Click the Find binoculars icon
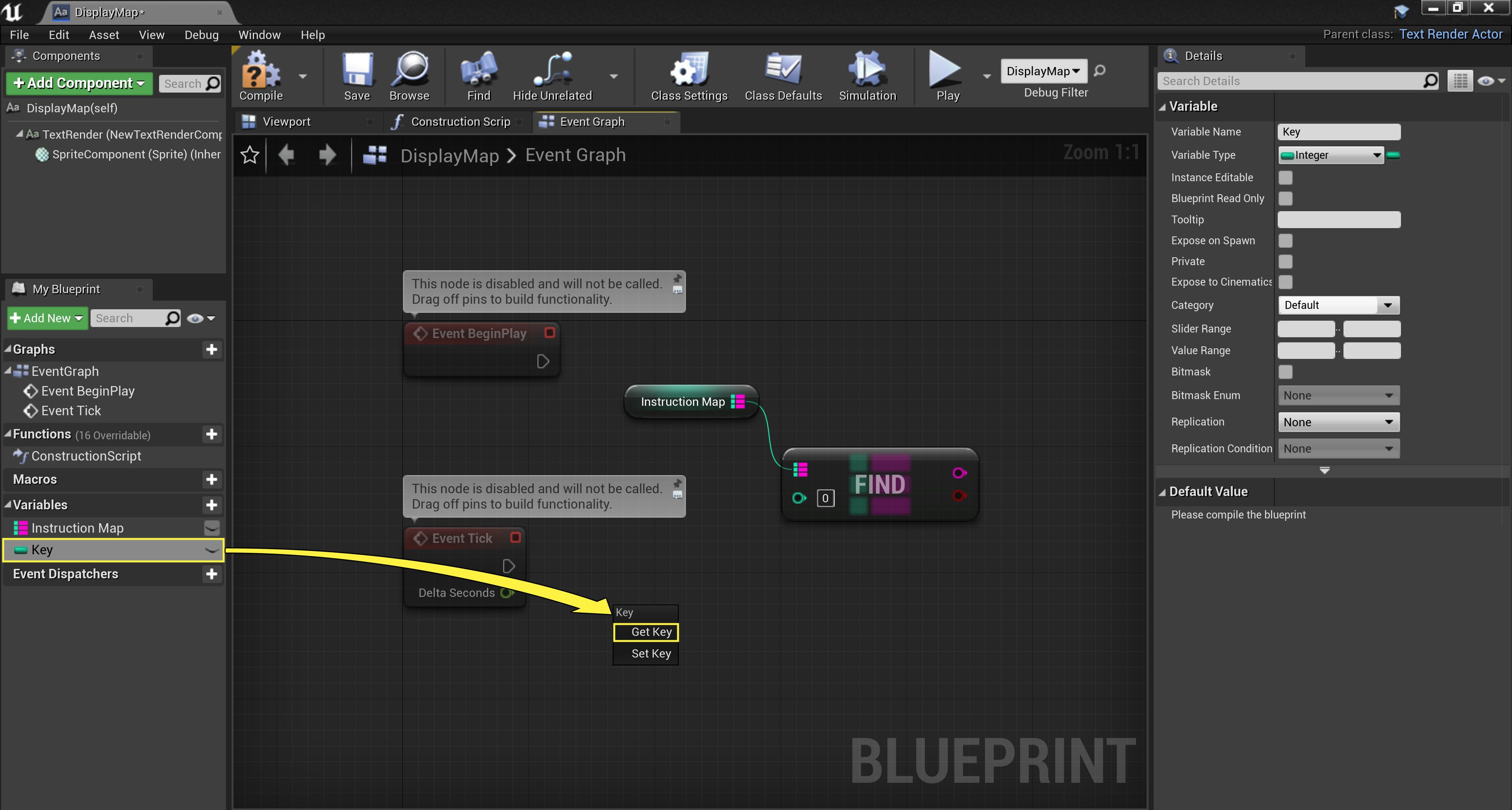The width and height of the screenshot is (1512, 810). click(478, 71)
